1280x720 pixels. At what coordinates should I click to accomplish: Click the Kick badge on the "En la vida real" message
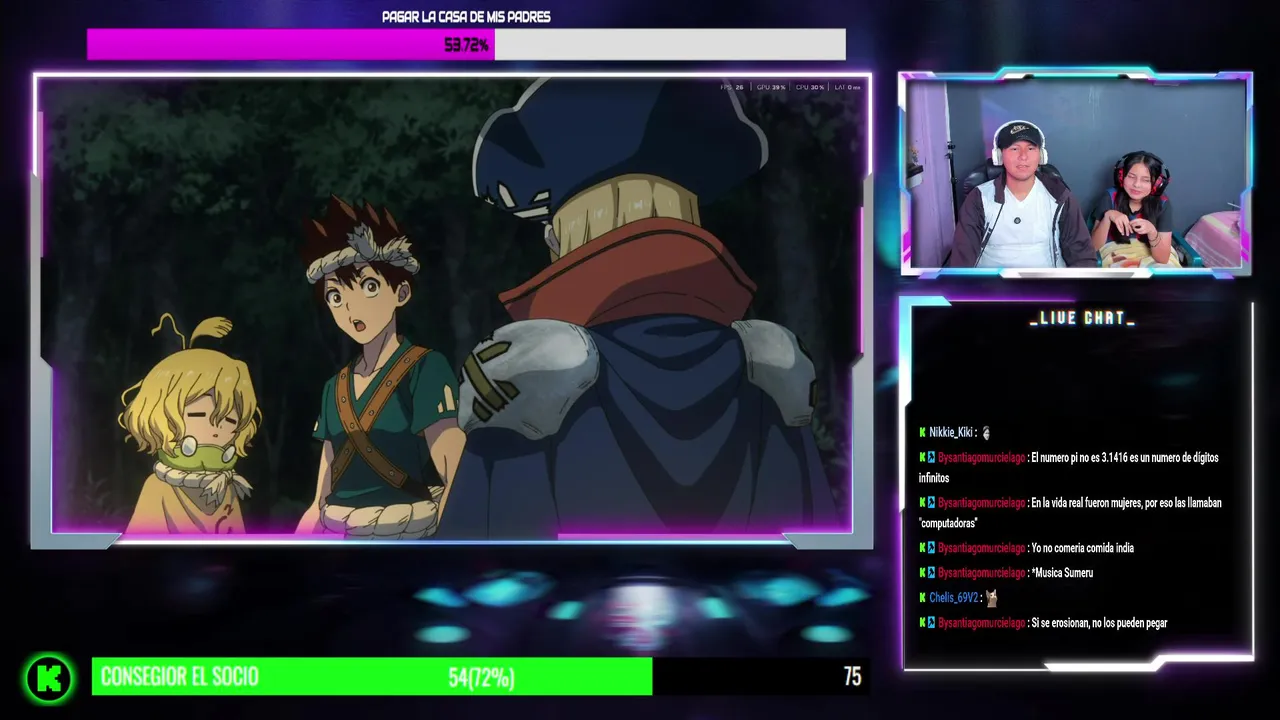tap(923, 502)
